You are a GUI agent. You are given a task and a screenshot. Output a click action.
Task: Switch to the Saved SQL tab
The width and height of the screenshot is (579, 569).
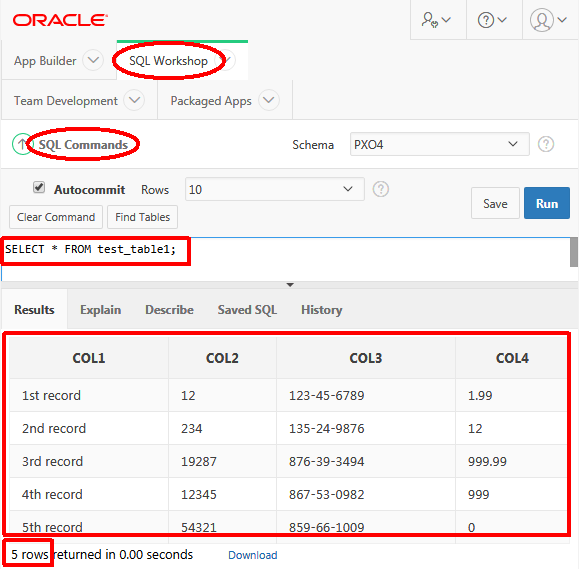tap(247, 309)
